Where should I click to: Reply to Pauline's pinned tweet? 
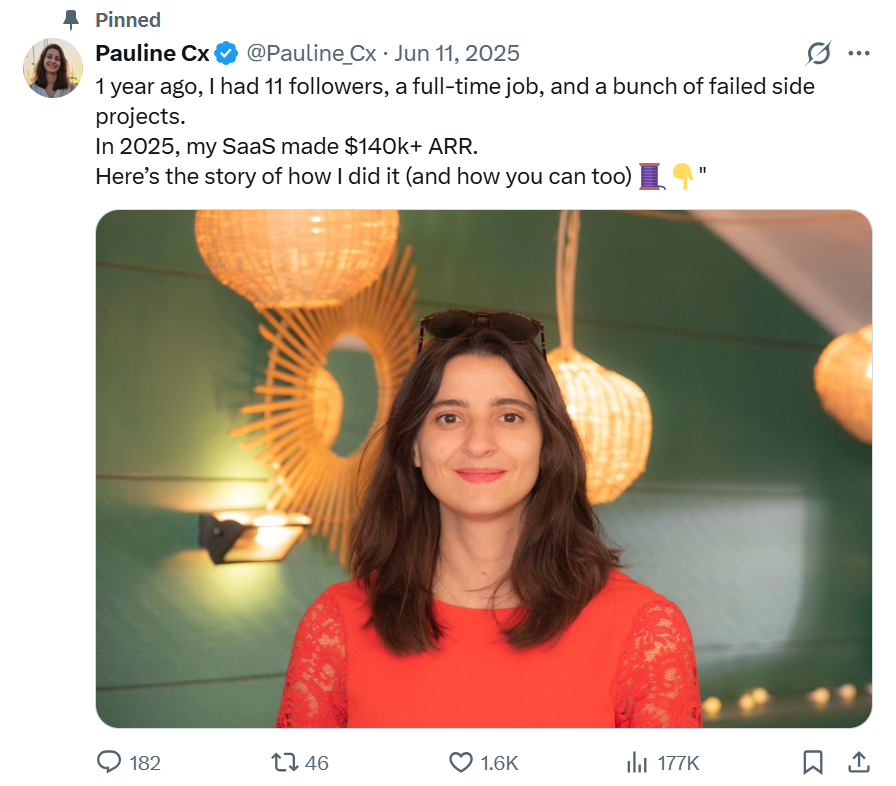110,762
